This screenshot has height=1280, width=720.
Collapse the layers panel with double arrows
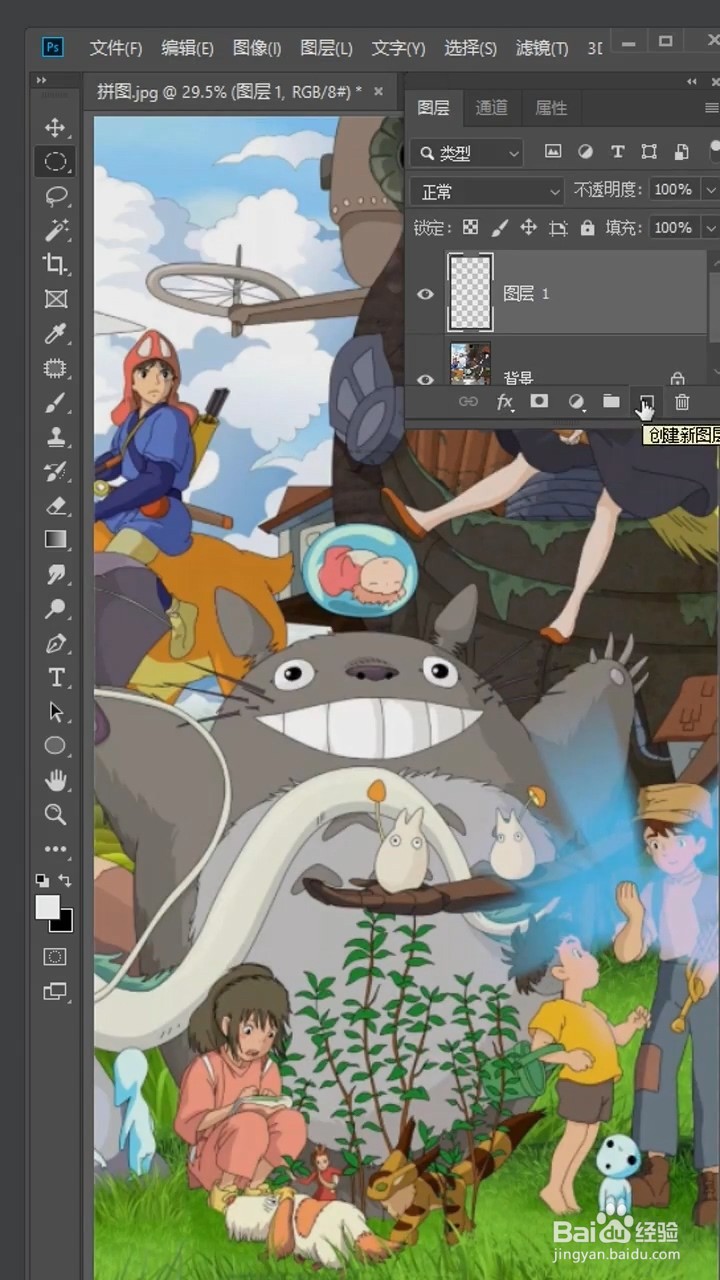tap(691, 81)
